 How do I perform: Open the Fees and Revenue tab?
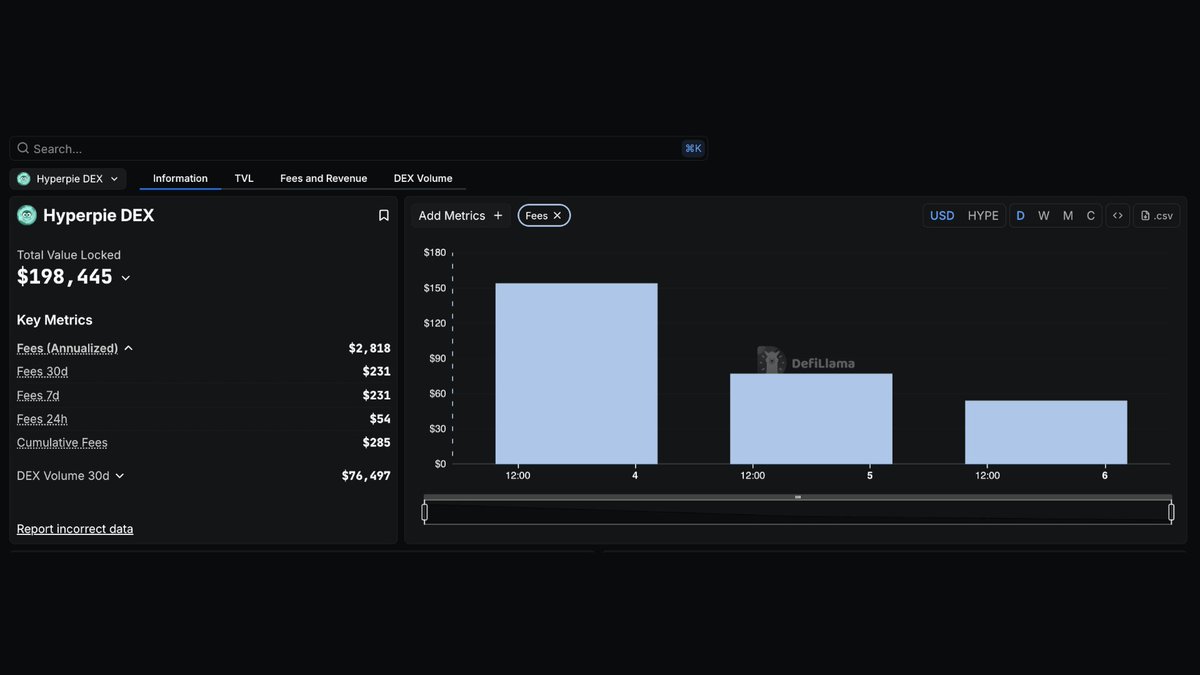click(323, 178)
